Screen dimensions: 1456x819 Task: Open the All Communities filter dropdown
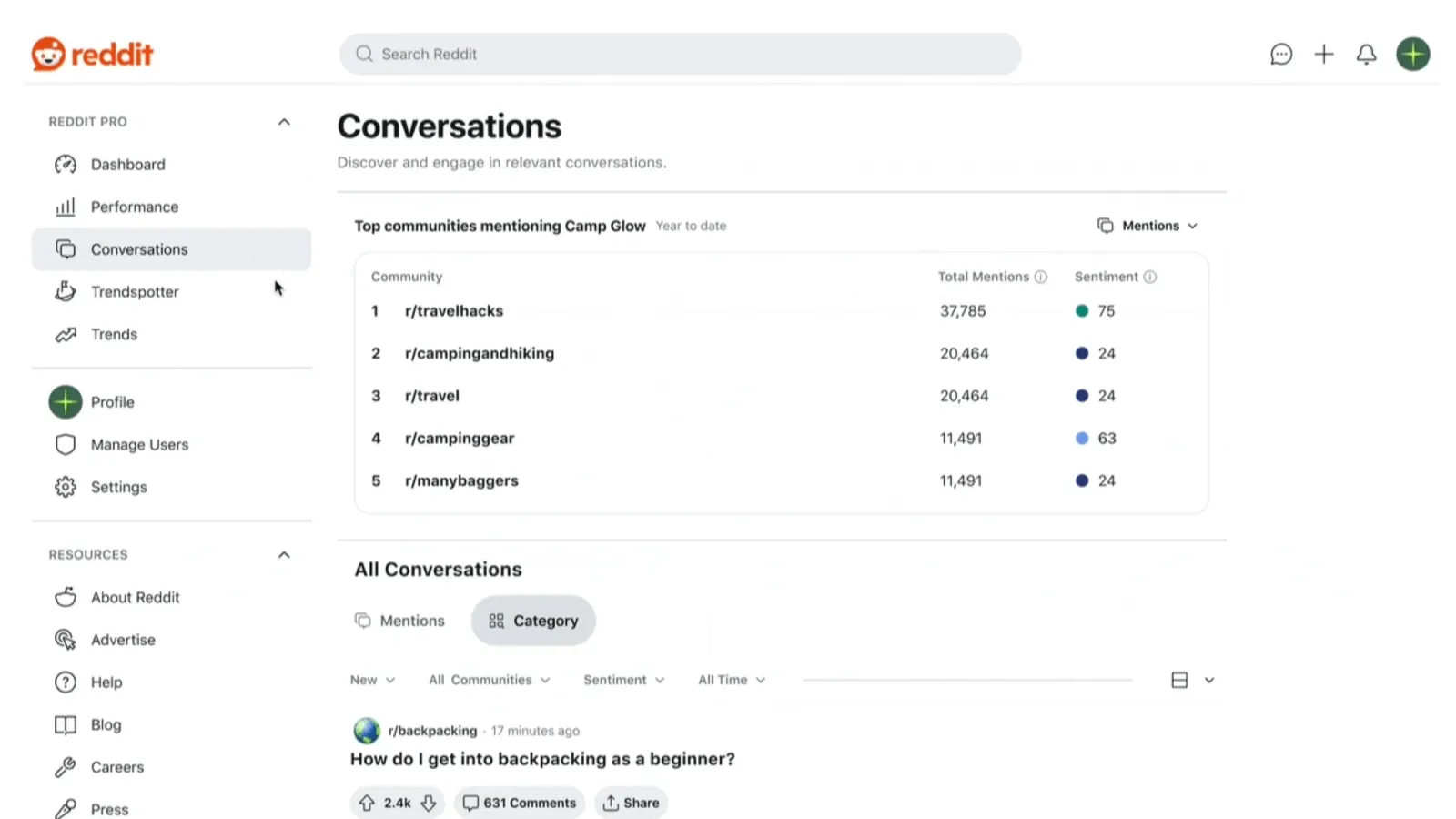[x=490, y=680]
